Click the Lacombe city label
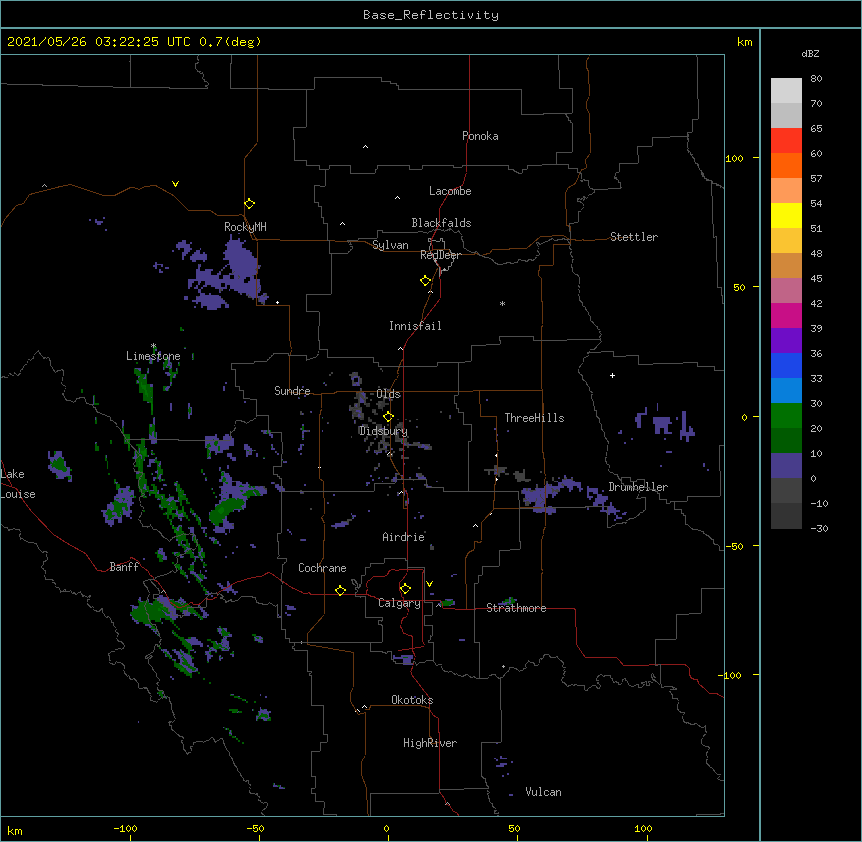The width and height of the screenshot is (862, 842). [450, 191]
